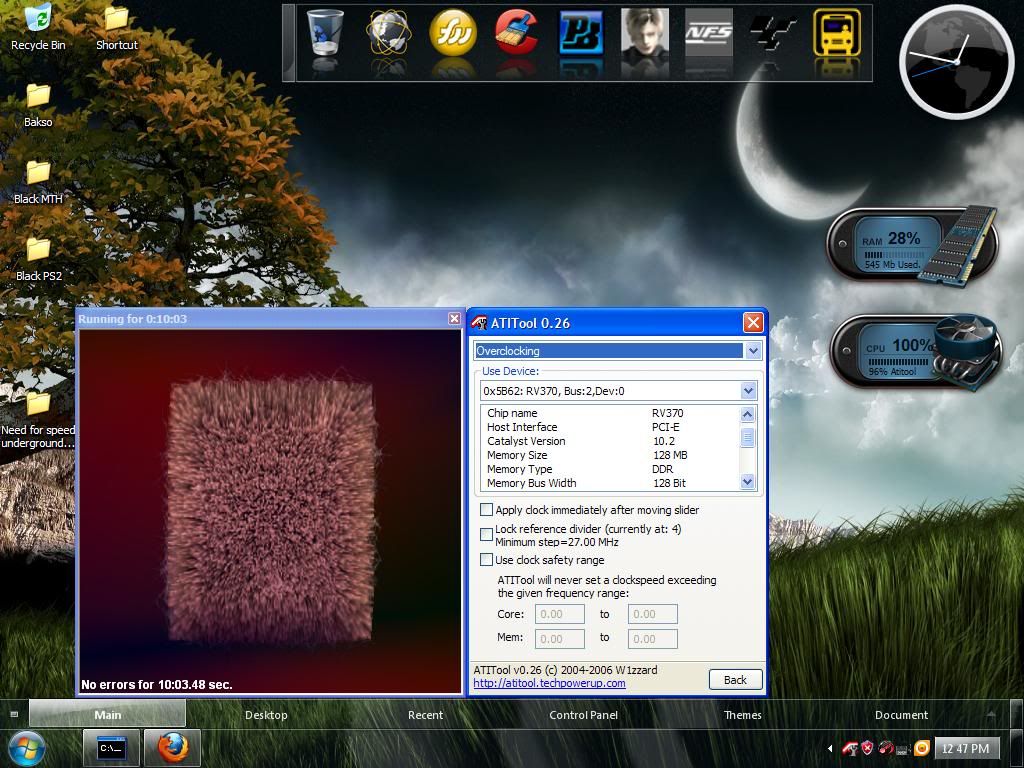1024x768 pixels.
Task: Click 'No errors for 10:03.48 sec.' status
Action: pyautogui.click(x=157, y=684)
